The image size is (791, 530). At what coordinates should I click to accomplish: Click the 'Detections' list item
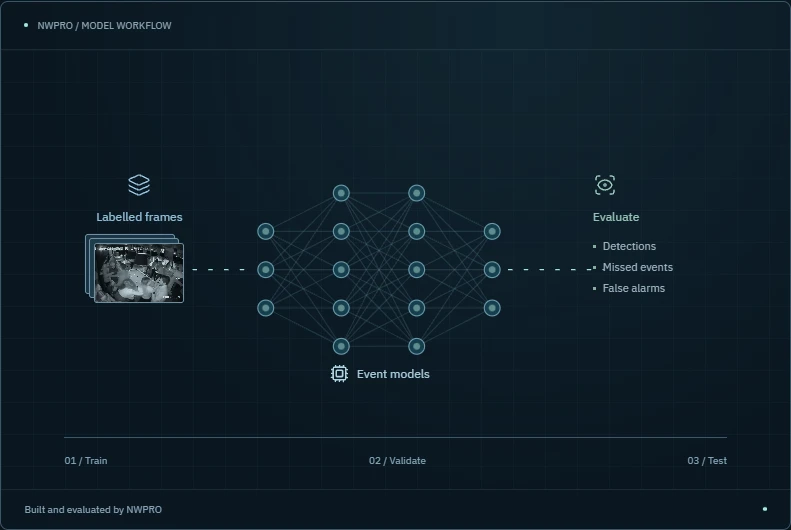click(x=629, y=246)
